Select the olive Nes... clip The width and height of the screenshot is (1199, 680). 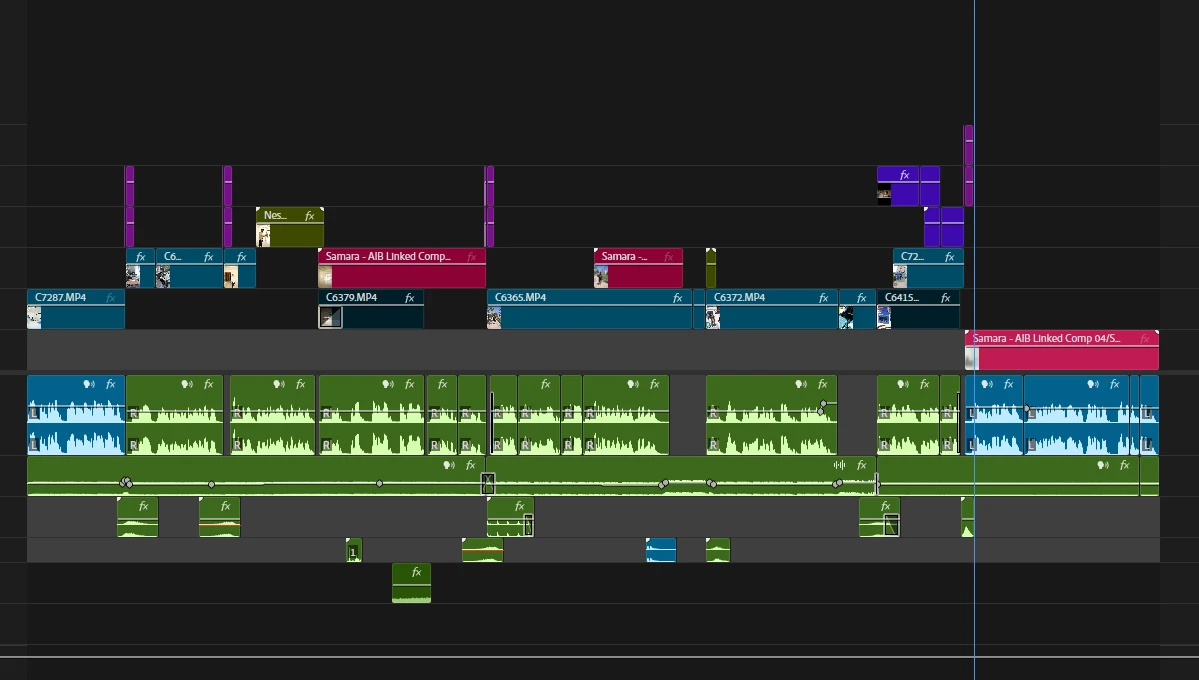coord(290,227)
